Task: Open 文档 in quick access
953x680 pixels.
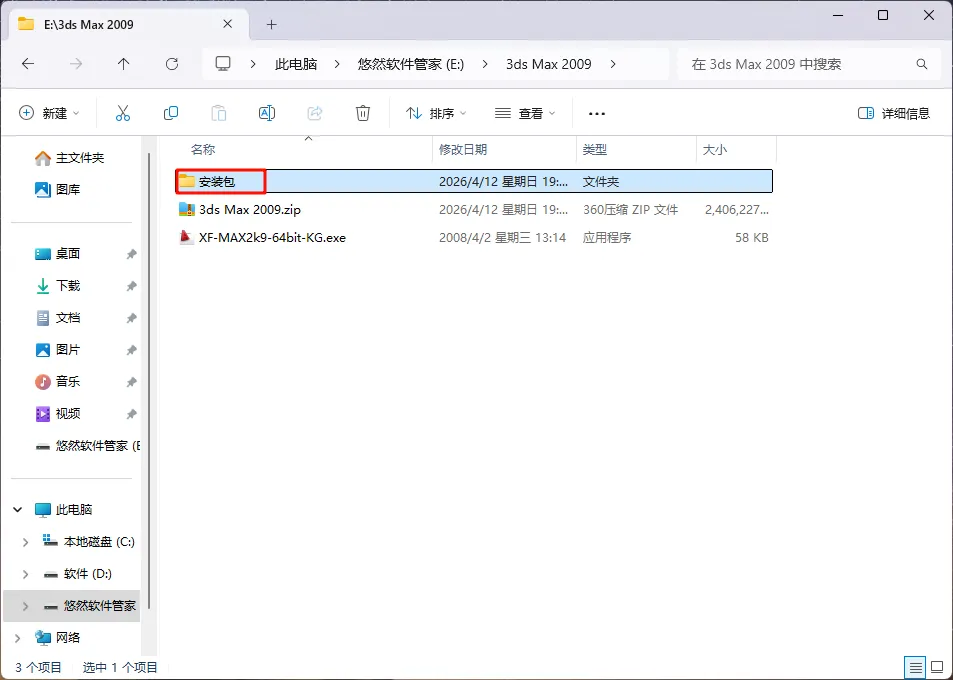Action: [57, 318]
